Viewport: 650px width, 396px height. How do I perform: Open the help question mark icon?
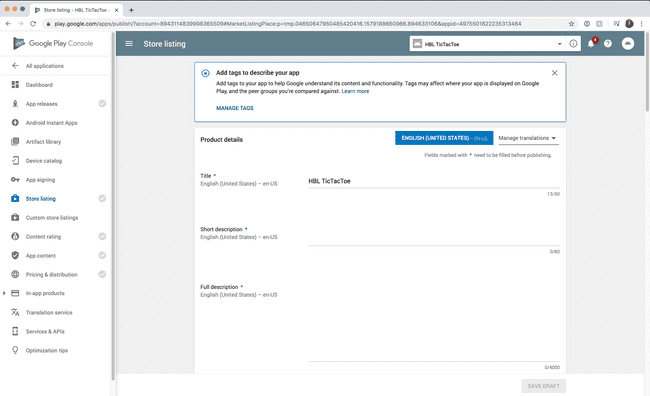pyautogui.click(x=608, y=44)
